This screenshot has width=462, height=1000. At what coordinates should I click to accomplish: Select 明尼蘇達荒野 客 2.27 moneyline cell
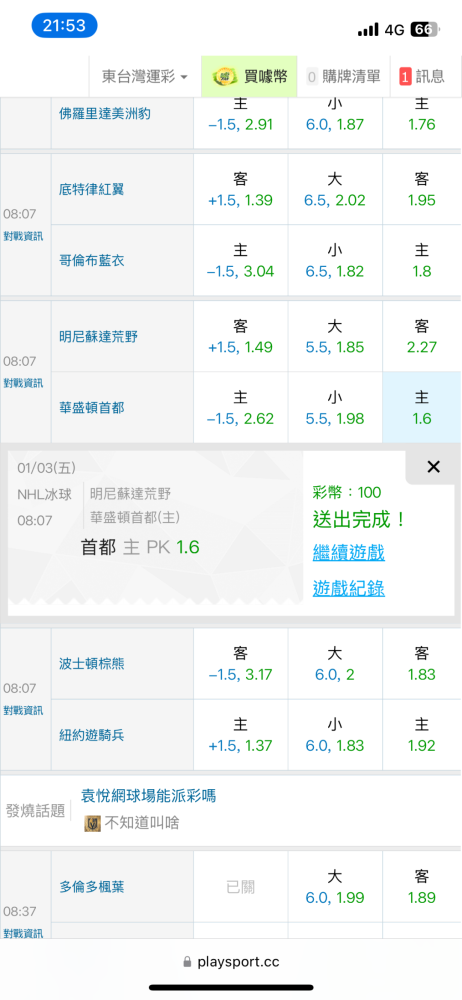pyautogui.click(x=422, y=337)
